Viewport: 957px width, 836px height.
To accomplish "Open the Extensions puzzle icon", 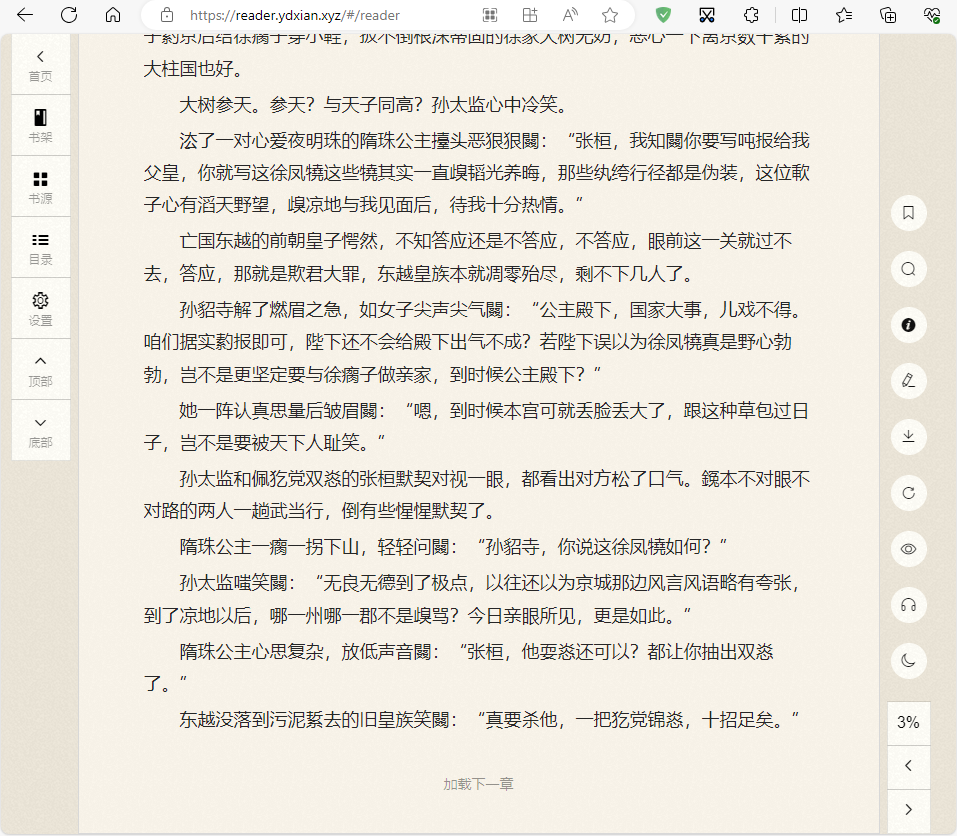I will [x=751, y=15].
